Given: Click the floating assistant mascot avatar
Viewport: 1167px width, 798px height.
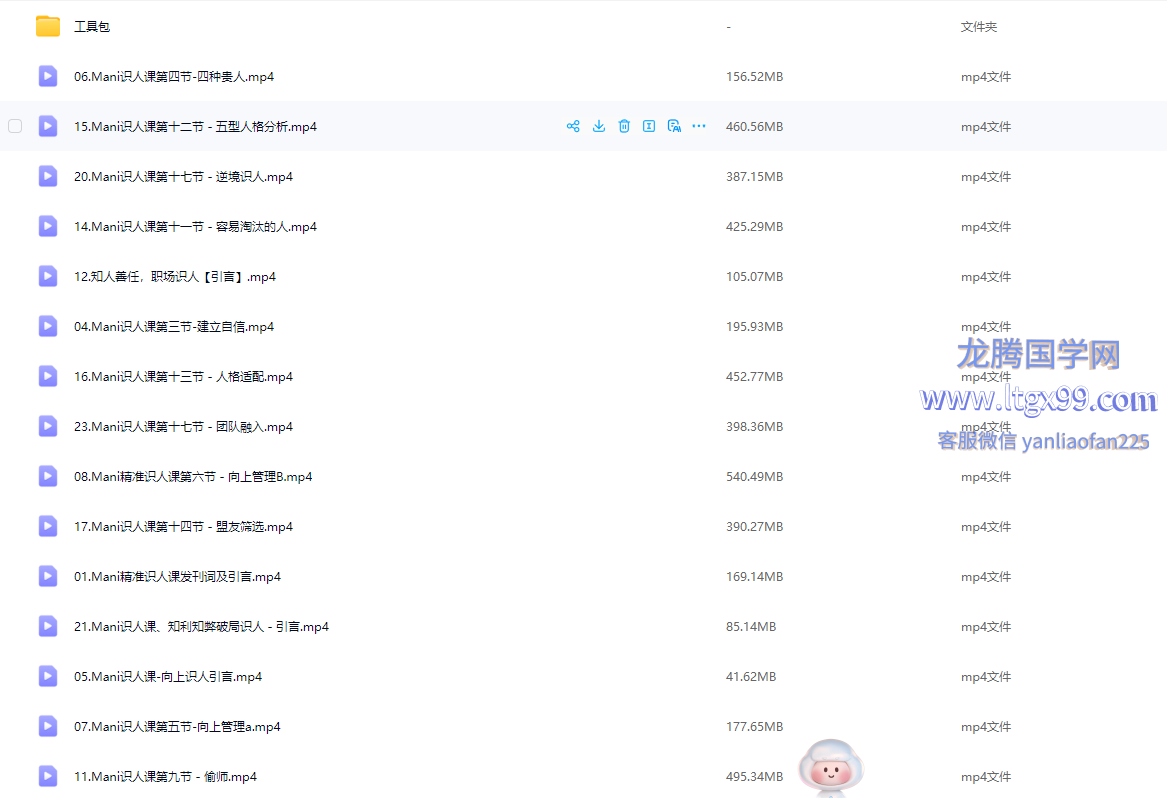Looking at the screenshot, I should coord(830,768).
